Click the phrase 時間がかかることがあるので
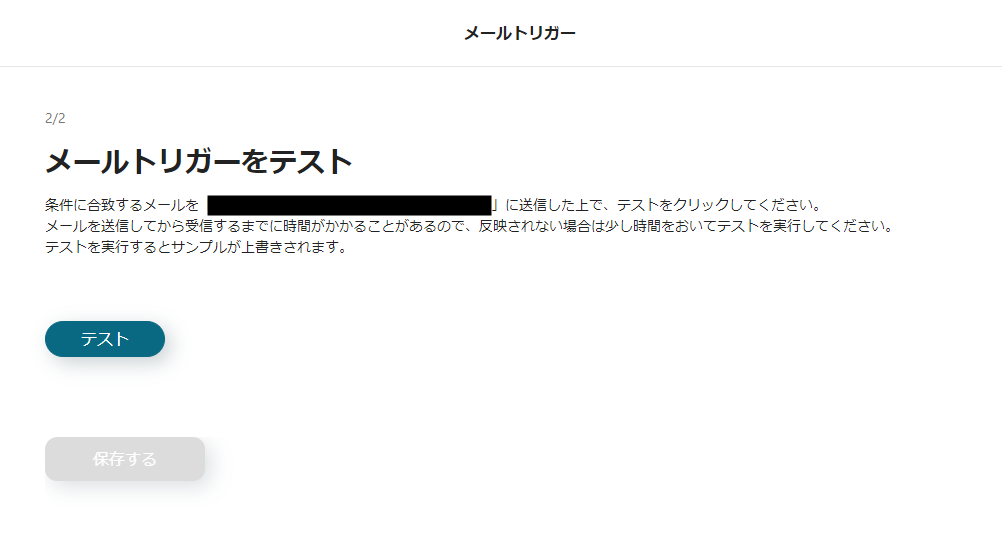This screenshot has height=542, width=1002. click(373, 226)
